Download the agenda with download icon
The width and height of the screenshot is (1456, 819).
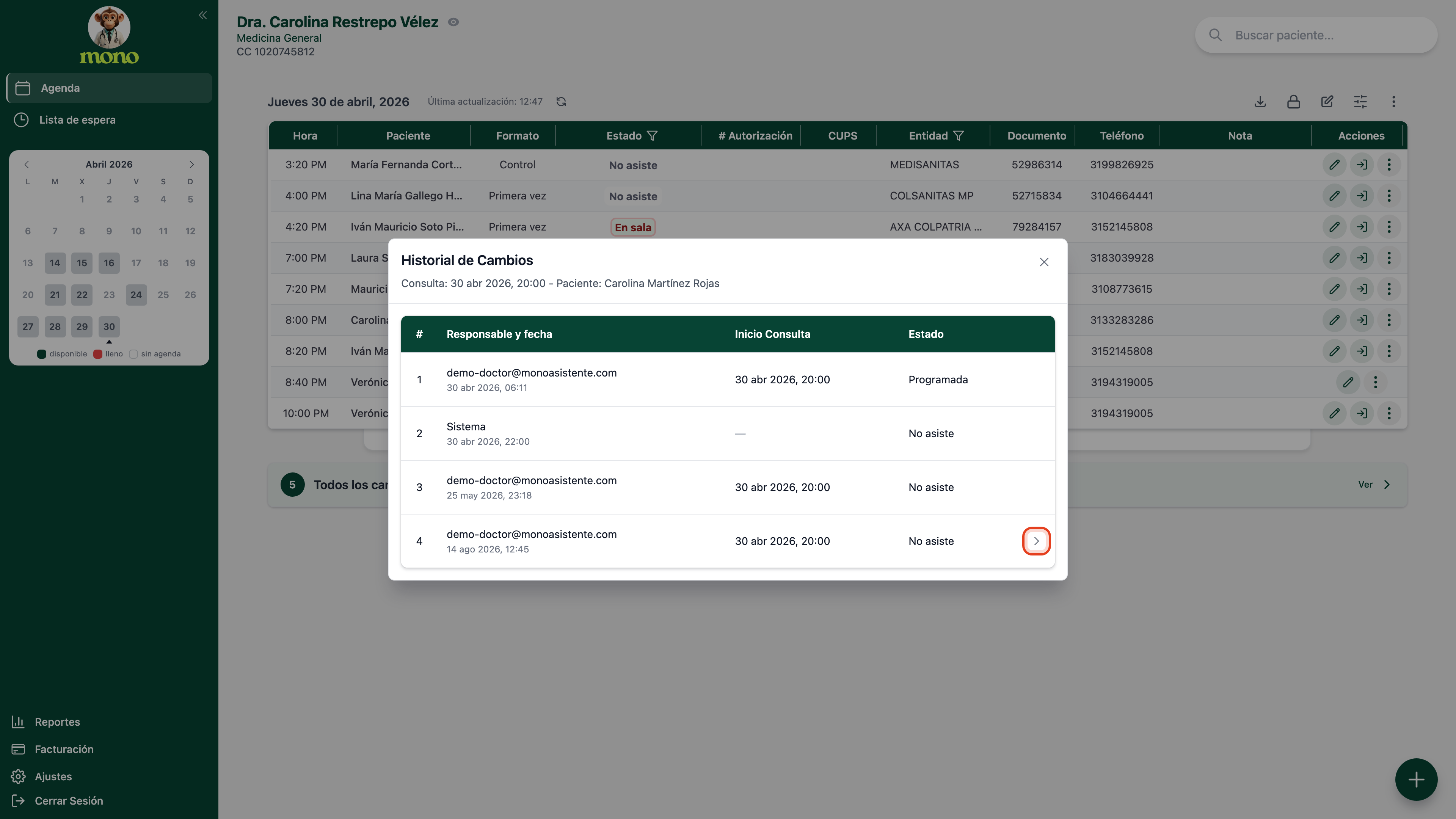pyautogui.click(x=1260, y=102)
